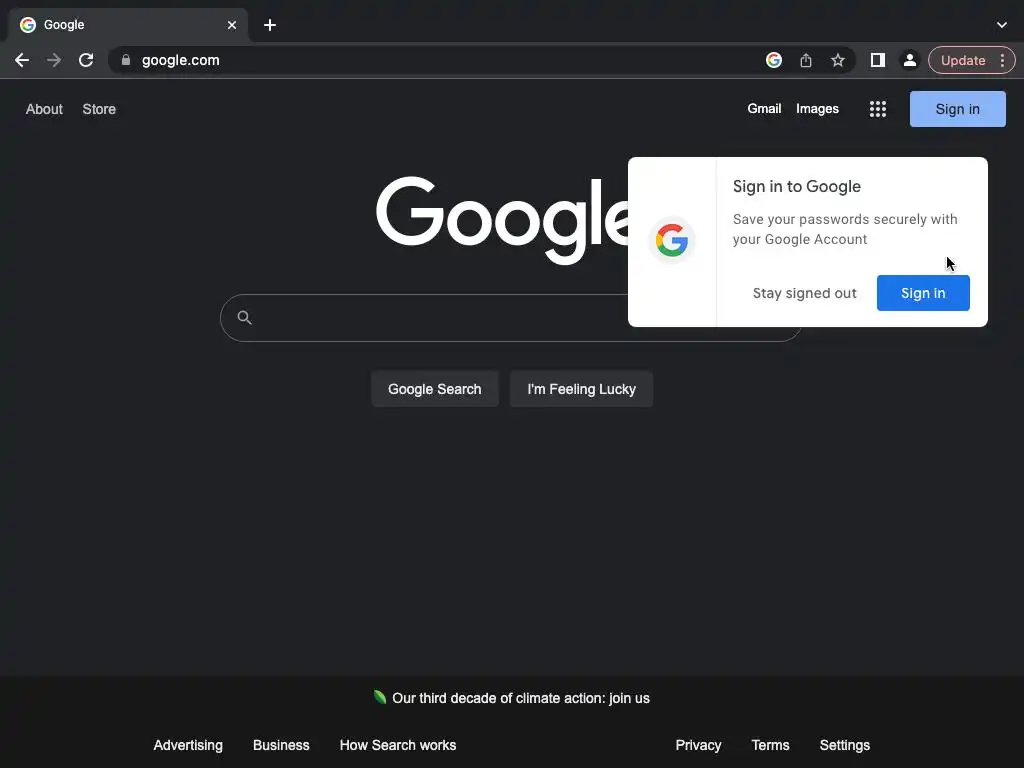Screen dimensions: 1024x768
Task: View site info via the lock icon
Action: 126,60
